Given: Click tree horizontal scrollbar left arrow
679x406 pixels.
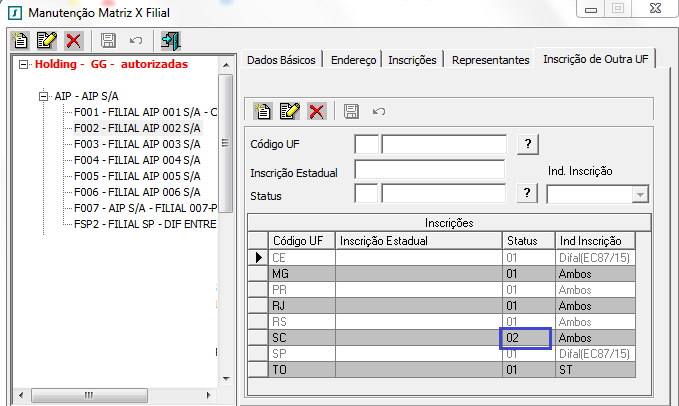Looking at the screenshot, I should click(x=21, y=395).
